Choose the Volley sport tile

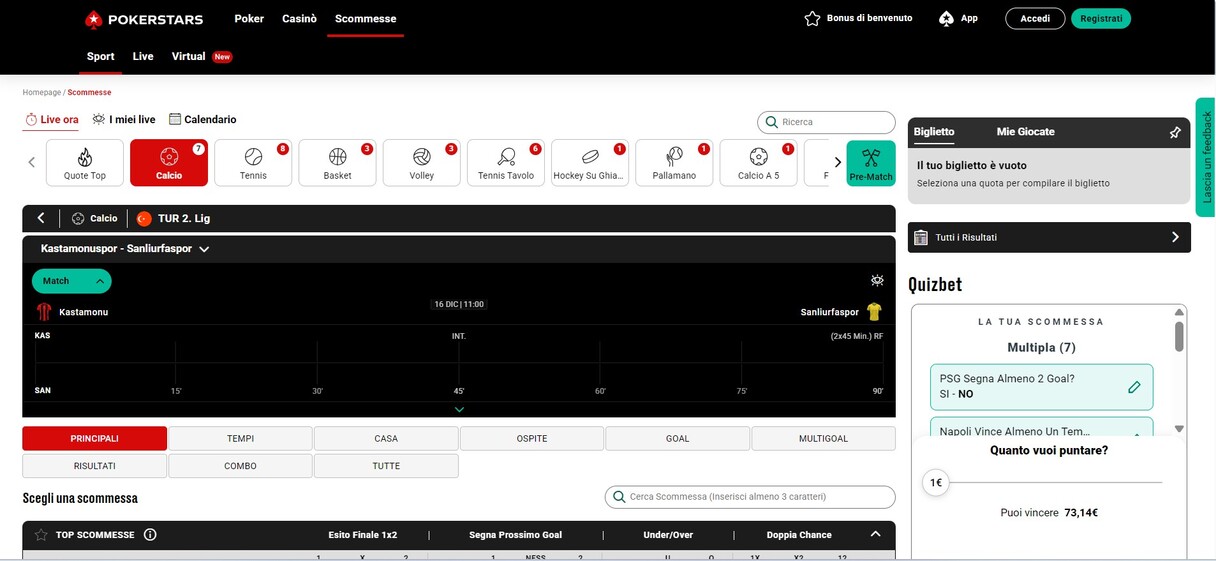pyautogui.click(x=421, y=163)
